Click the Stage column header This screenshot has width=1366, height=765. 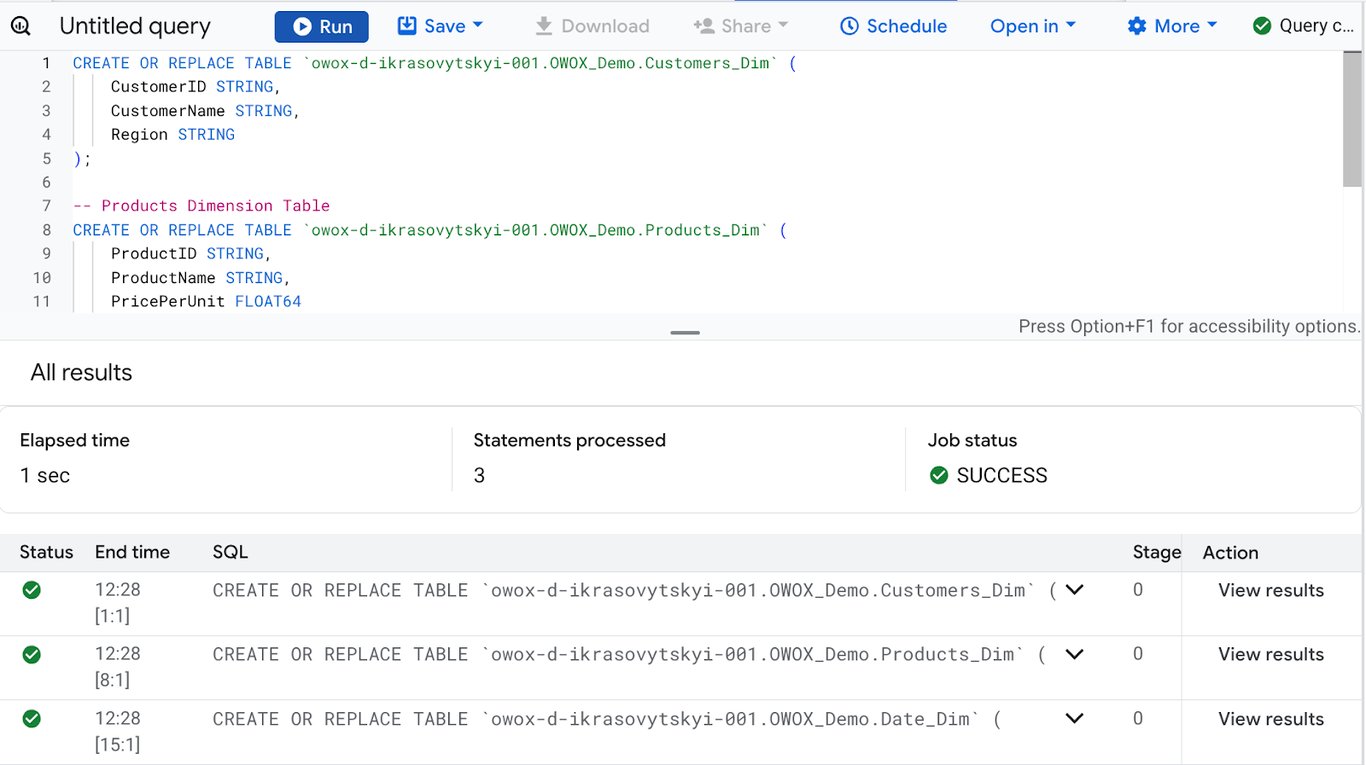[1156, 552]
